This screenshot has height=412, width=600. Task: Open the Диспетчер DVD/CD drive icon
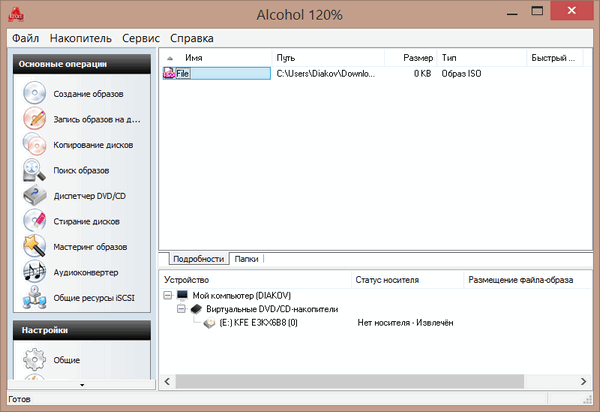(x=34, y=195)
